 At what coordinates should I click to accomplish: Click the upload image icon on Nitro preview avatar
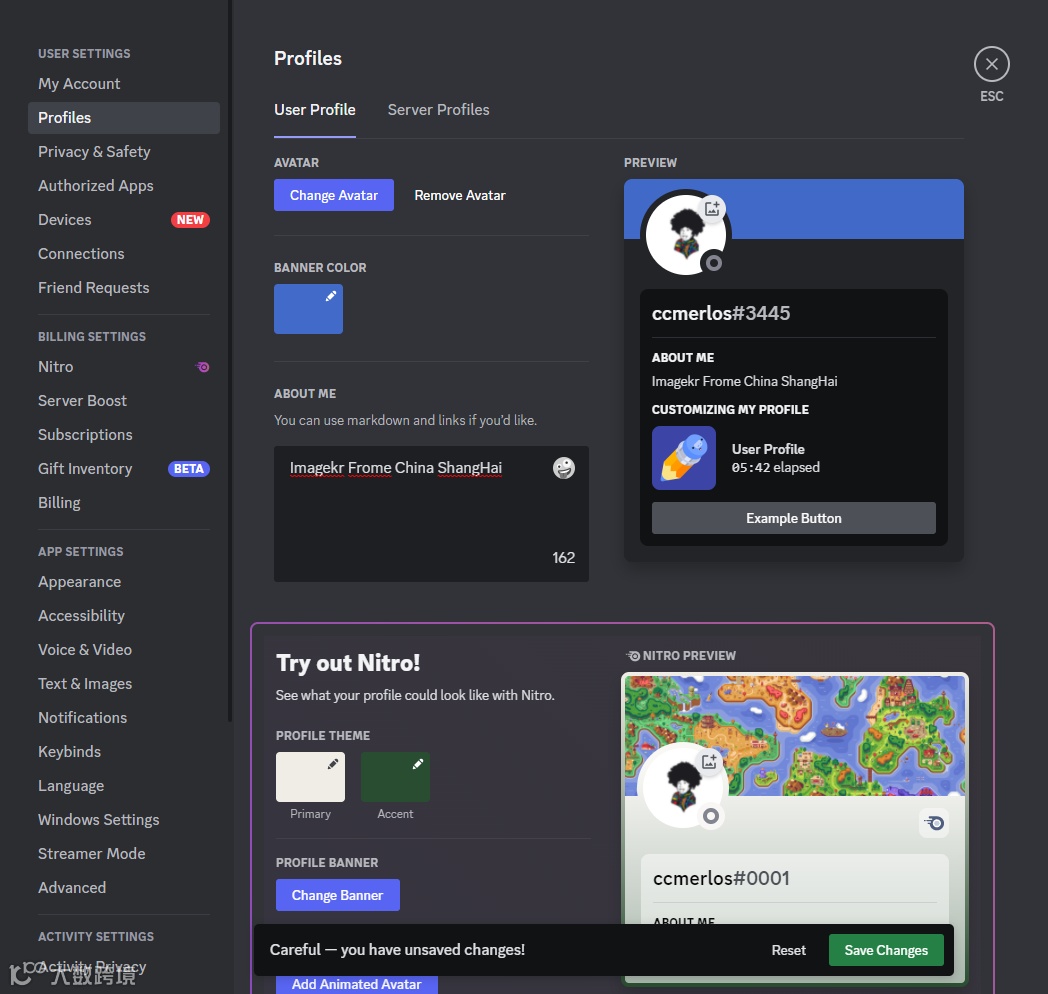point(709,761)
